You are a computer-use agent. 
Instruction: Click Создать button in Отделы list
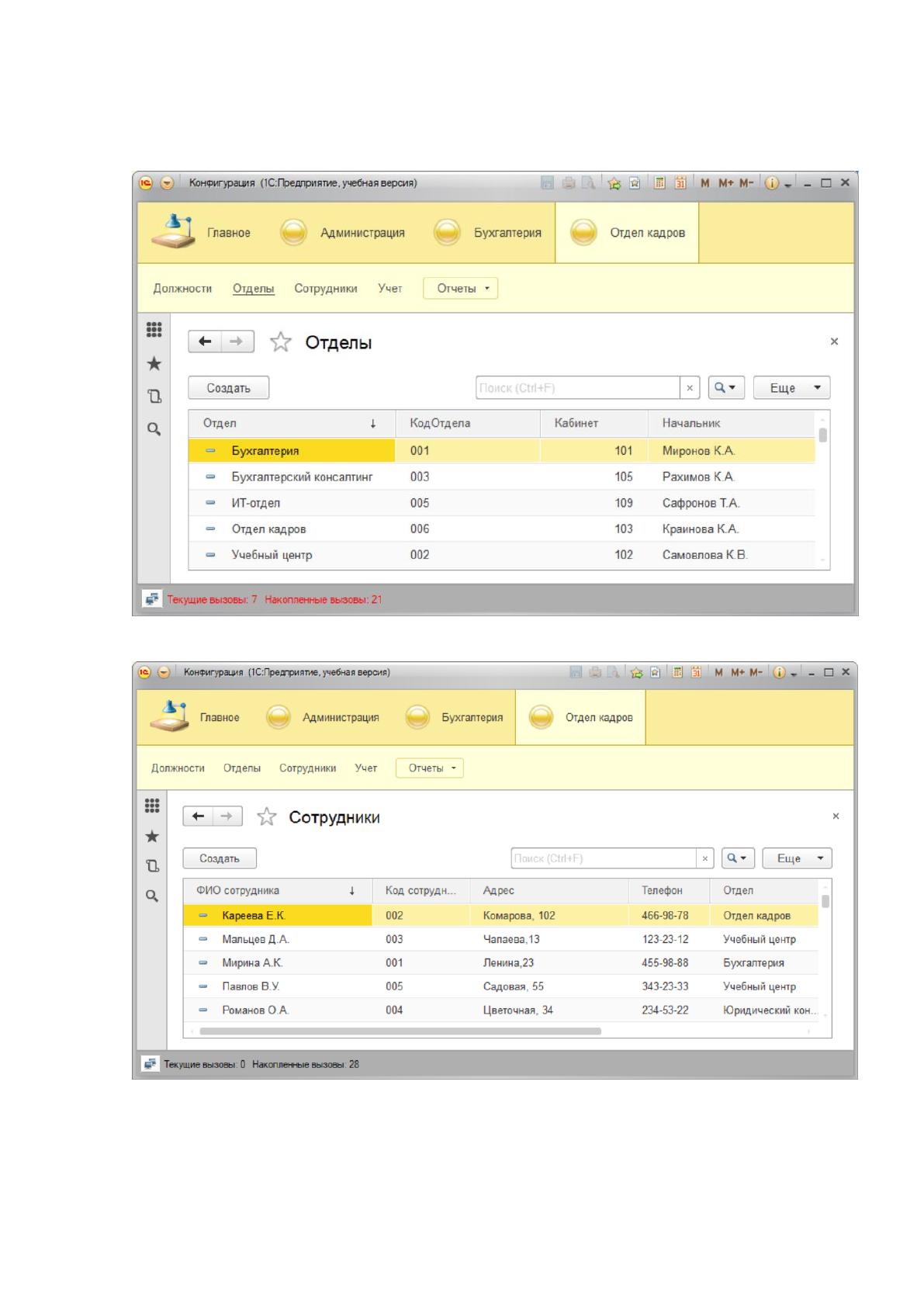click(228, 388)
